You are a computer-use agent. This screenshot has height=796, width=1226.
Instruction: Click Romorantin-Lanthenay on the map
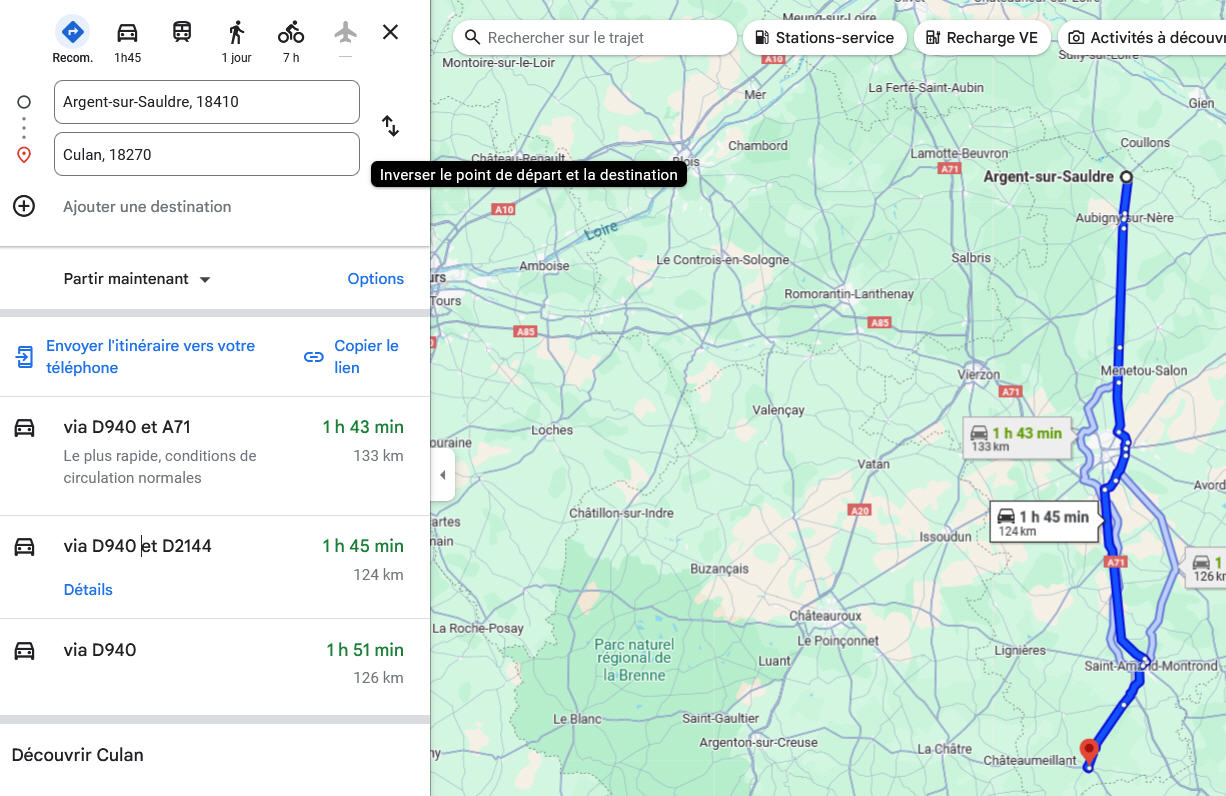[x=849, y=294]
